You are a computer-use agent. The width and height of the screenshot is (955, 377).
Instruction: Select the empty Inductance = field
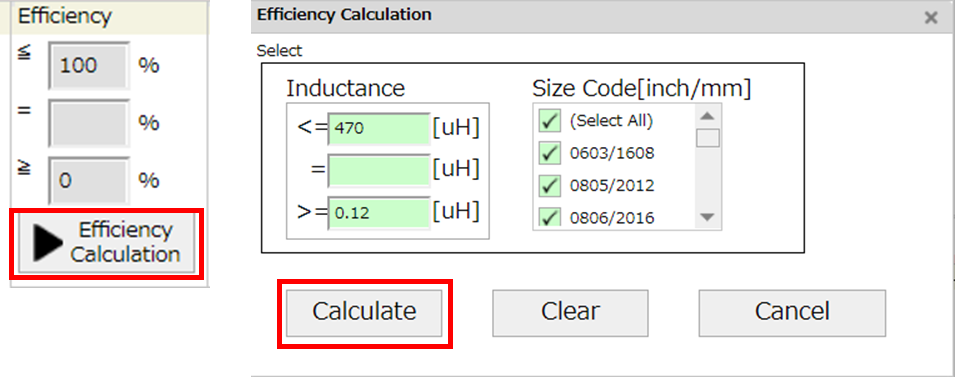coord(379,171)
